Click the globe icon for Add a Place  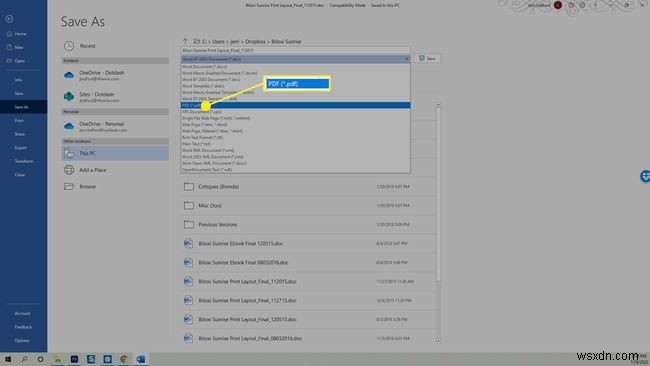(x=69, y=170)
